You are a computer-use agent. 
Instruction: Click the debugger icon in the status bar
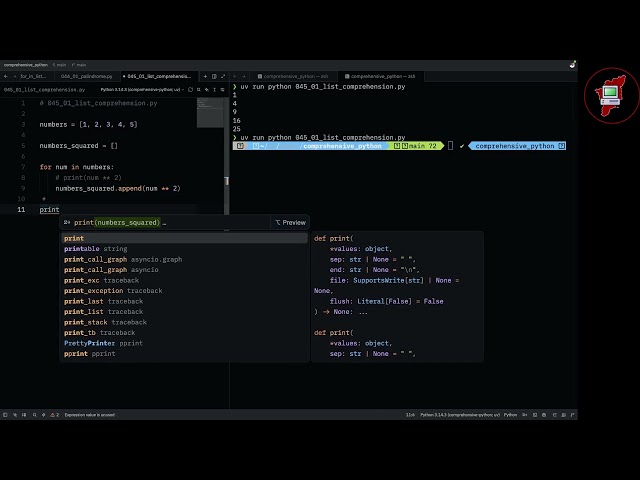click(43, 415)
